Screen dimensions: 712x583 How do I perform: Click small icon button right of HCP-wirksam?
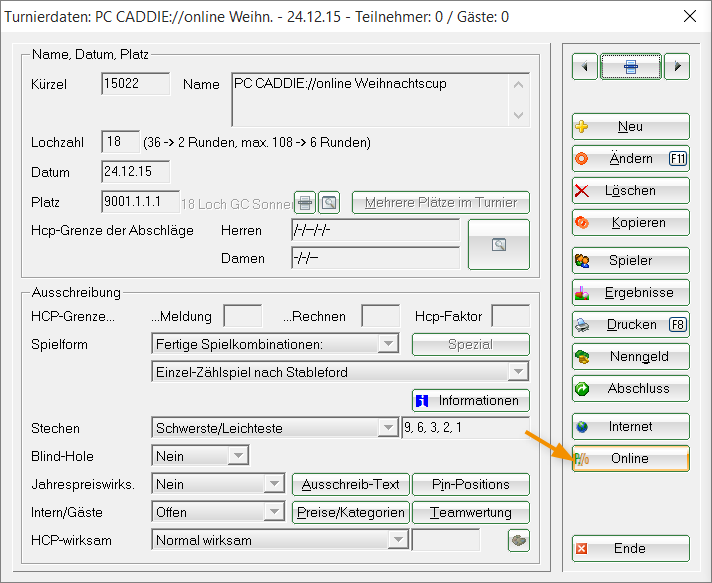pyautogui.click(x=519, y=540)
